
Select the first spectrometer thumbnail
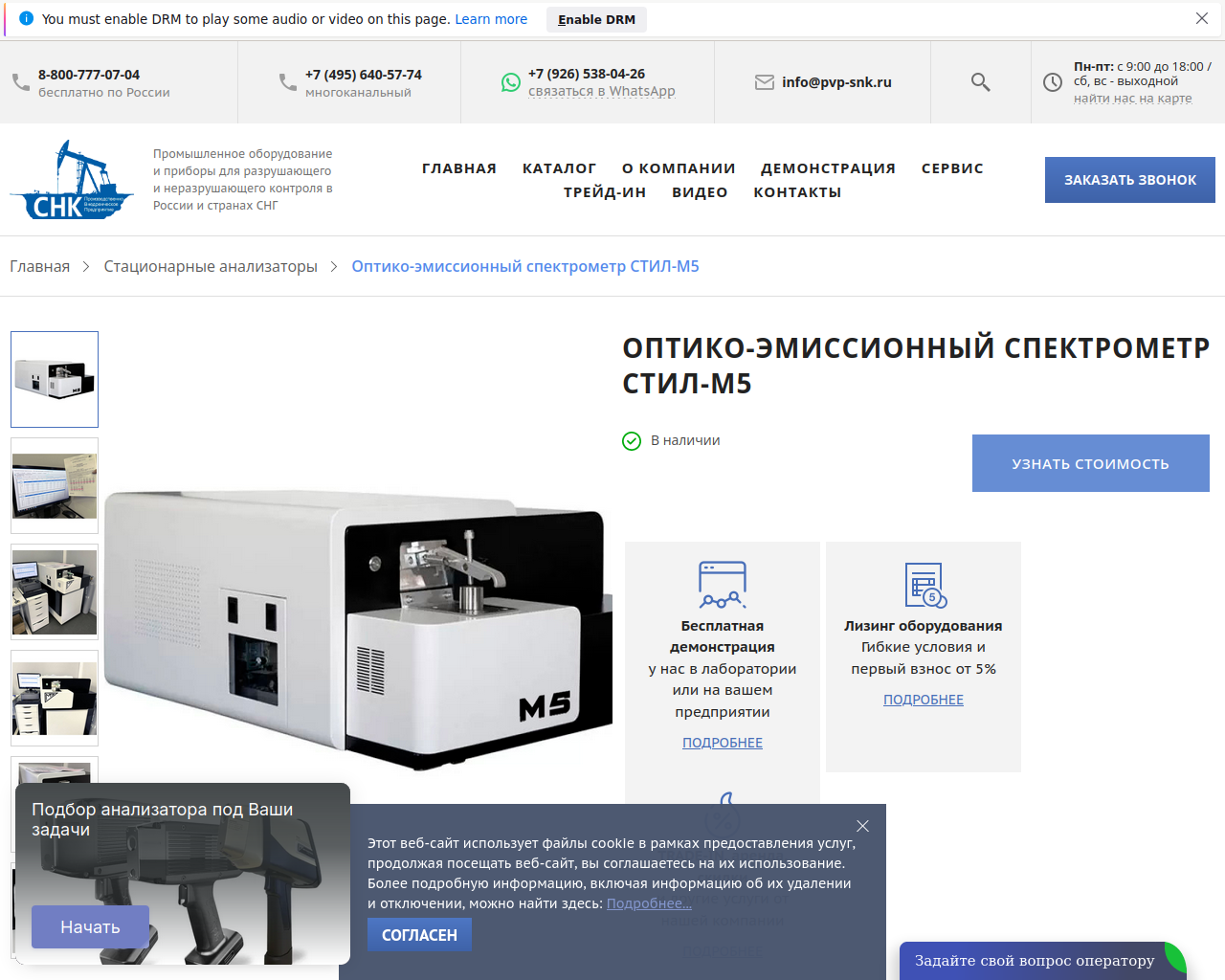pos(55,379)
